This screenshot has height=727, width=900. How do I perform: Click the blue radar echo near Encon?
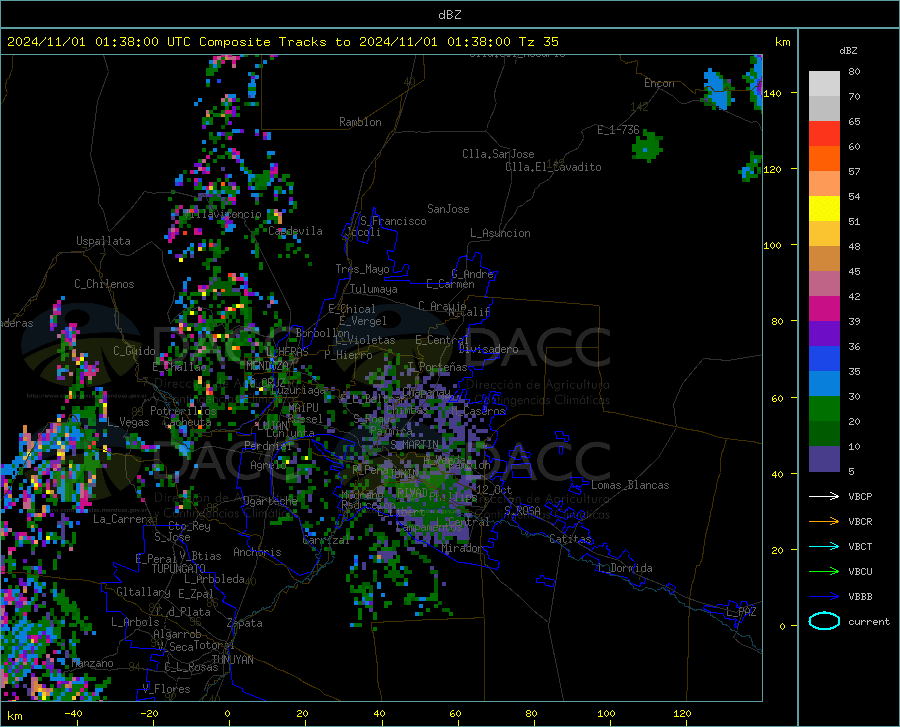pyautogui.click(x=717, y=89)
